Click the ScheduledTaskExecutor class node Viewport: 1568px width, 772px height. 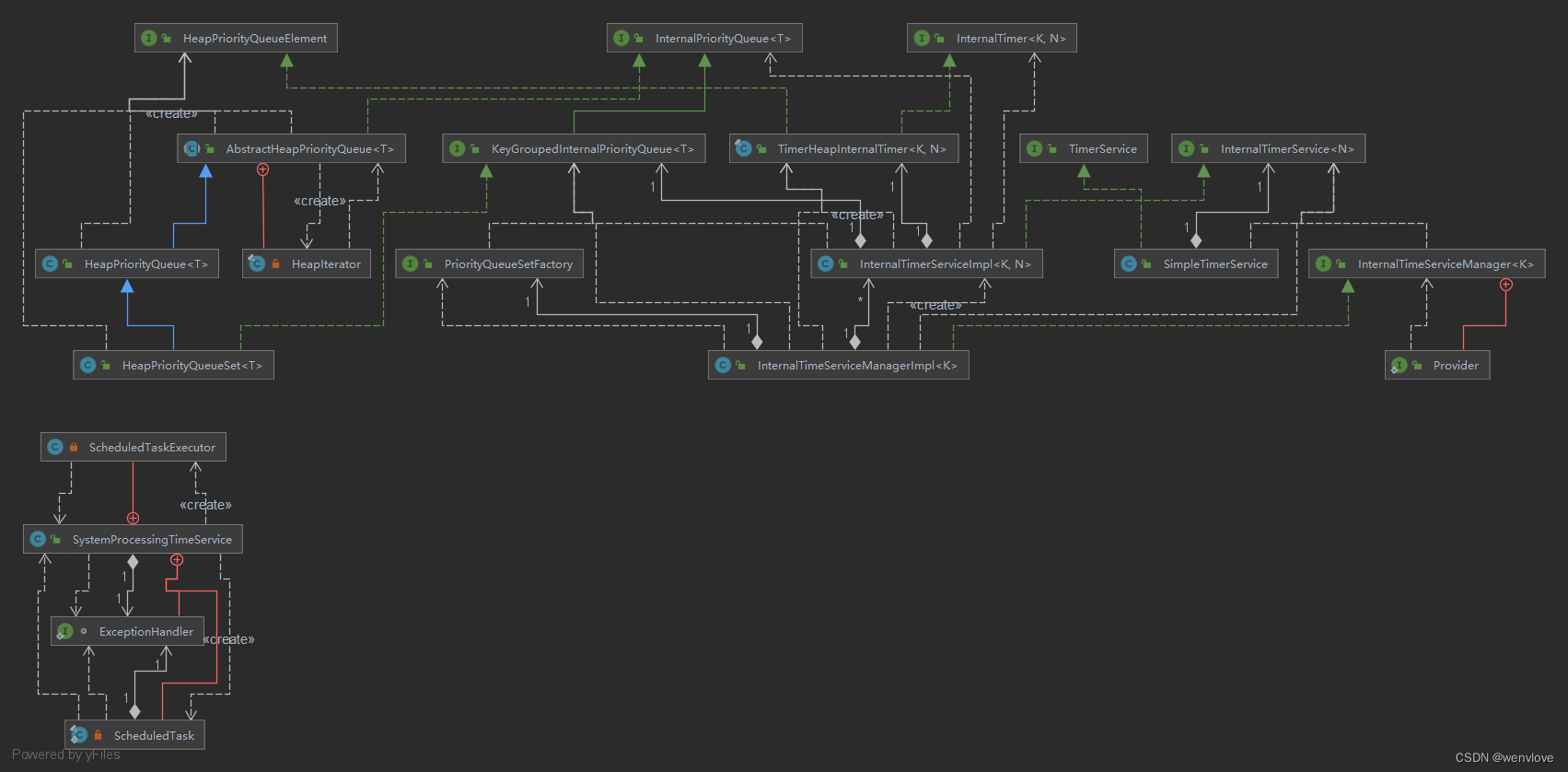pyautogui.click(x=134, y=447)
